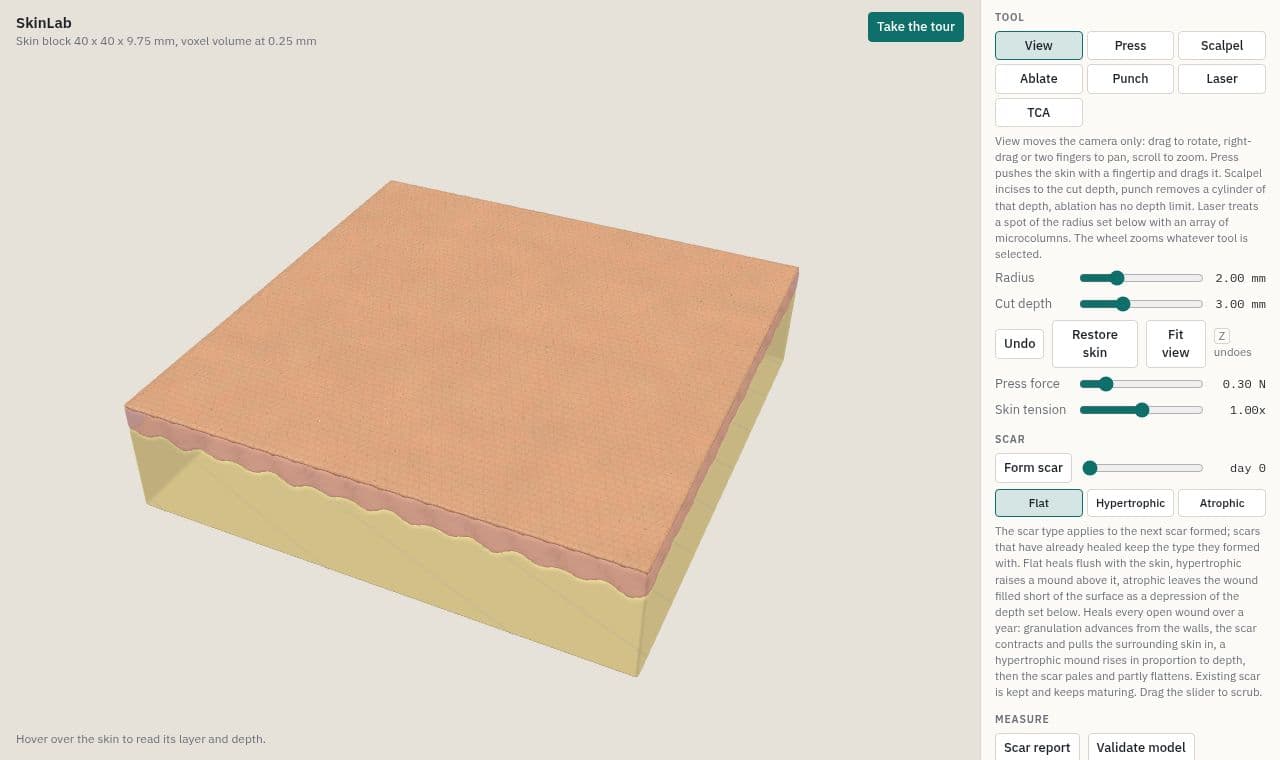Pick the Punch tool
Screen dimensions: 1280x760
(1130, 78)
